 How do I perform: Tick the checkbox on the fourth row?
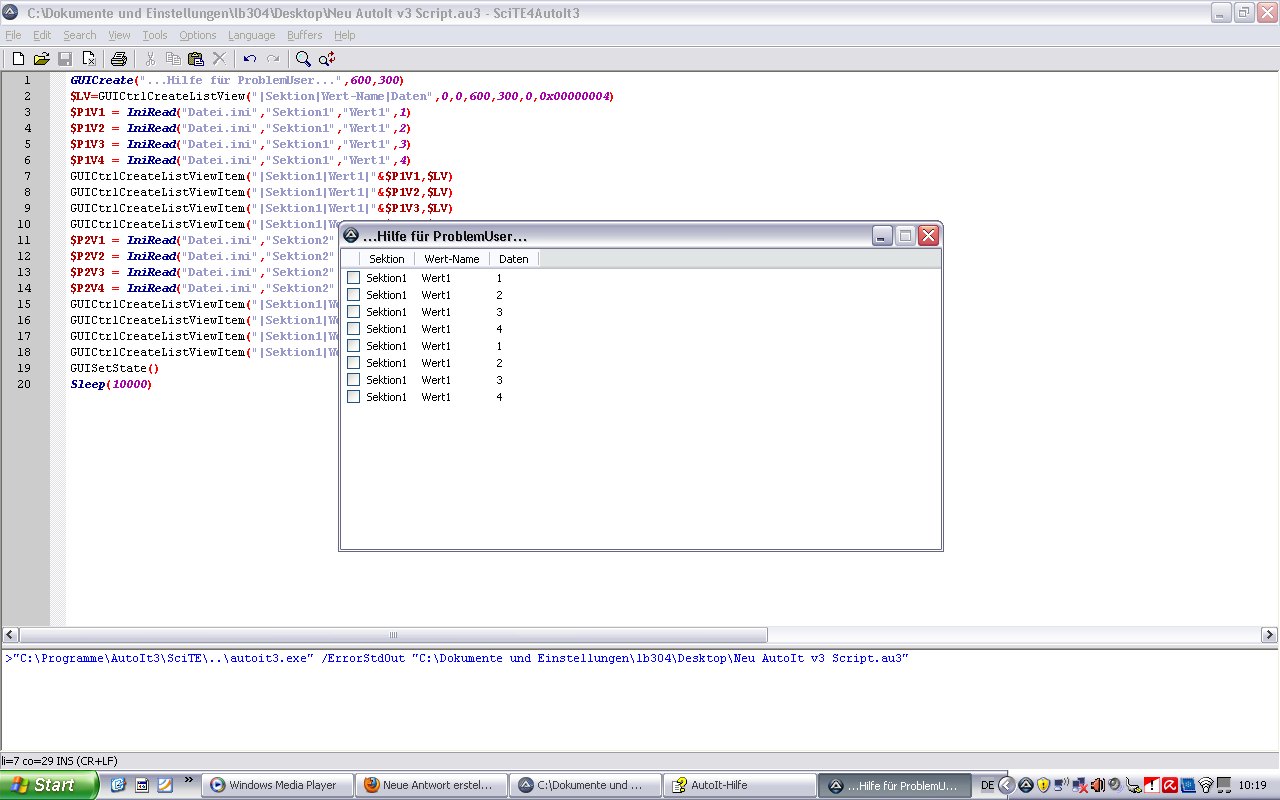point(353,329)
